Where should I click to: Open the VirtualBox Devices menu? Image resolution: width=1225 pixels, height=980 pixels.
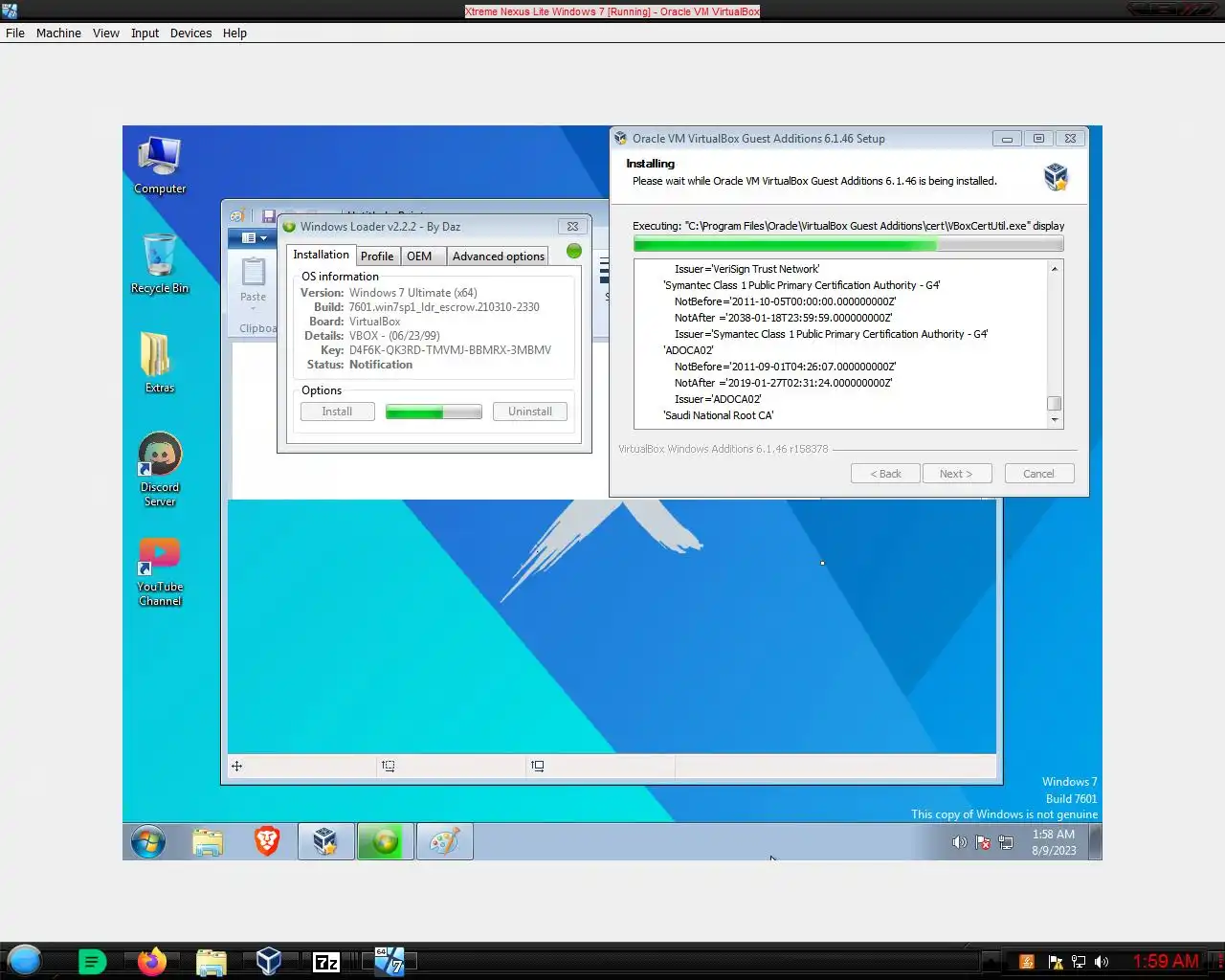[x=190, y=33]
